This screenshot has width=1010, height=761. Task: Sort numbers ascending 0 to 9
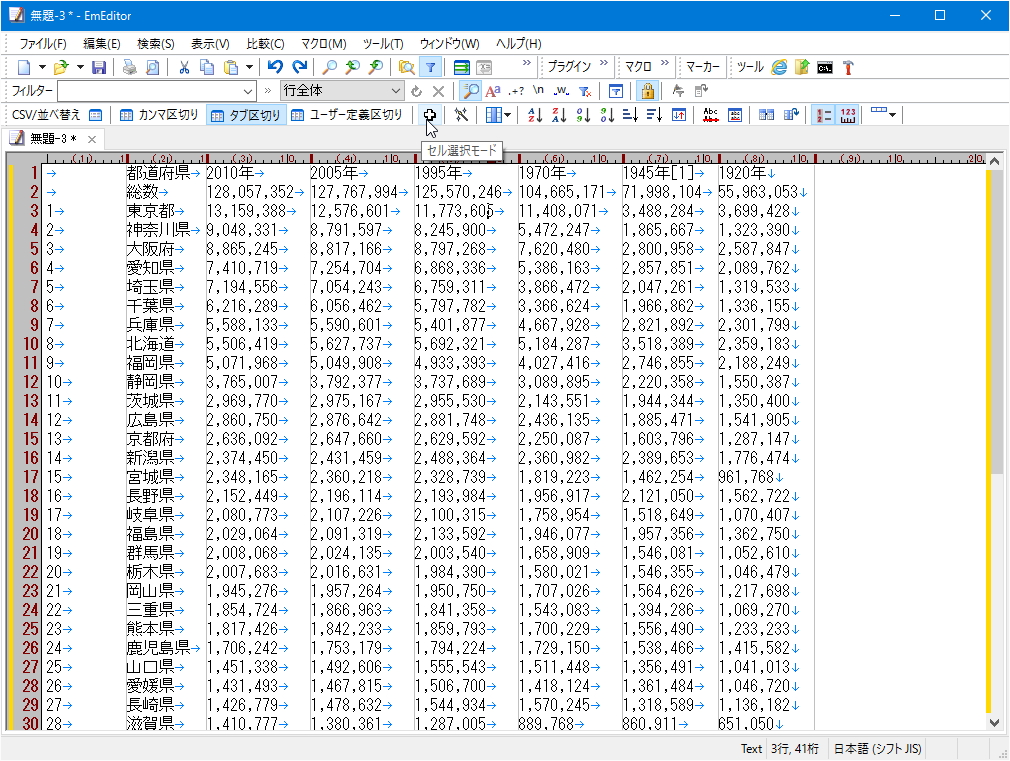tap(583, 115)
